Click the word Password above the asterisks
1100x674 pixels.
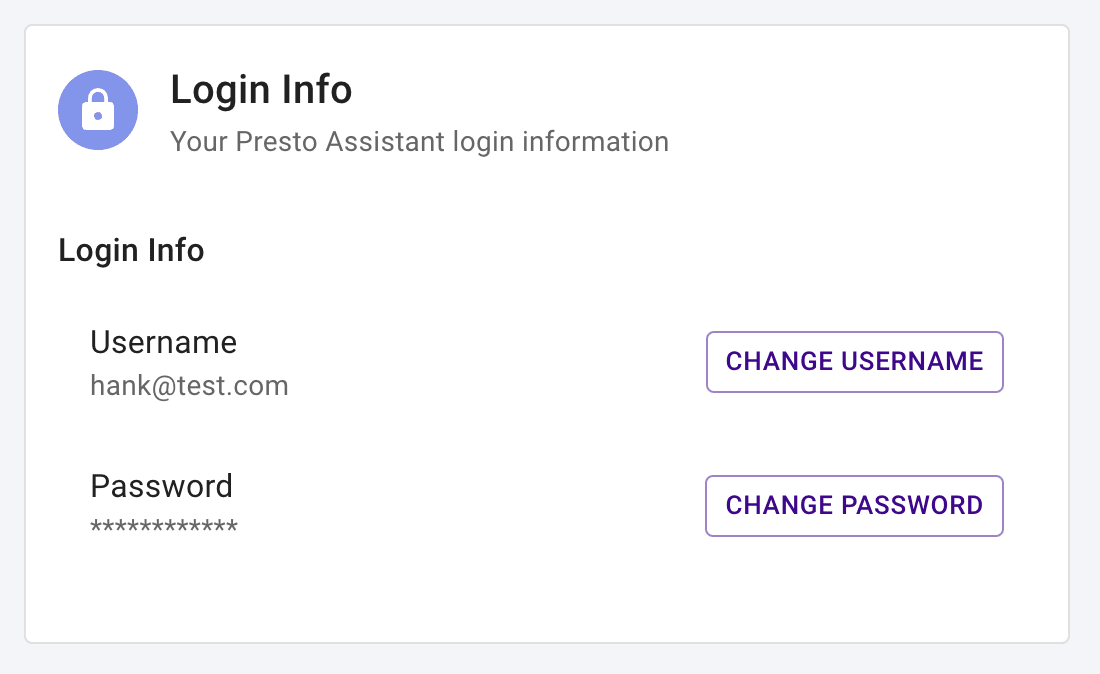click(x=161, y=487)
